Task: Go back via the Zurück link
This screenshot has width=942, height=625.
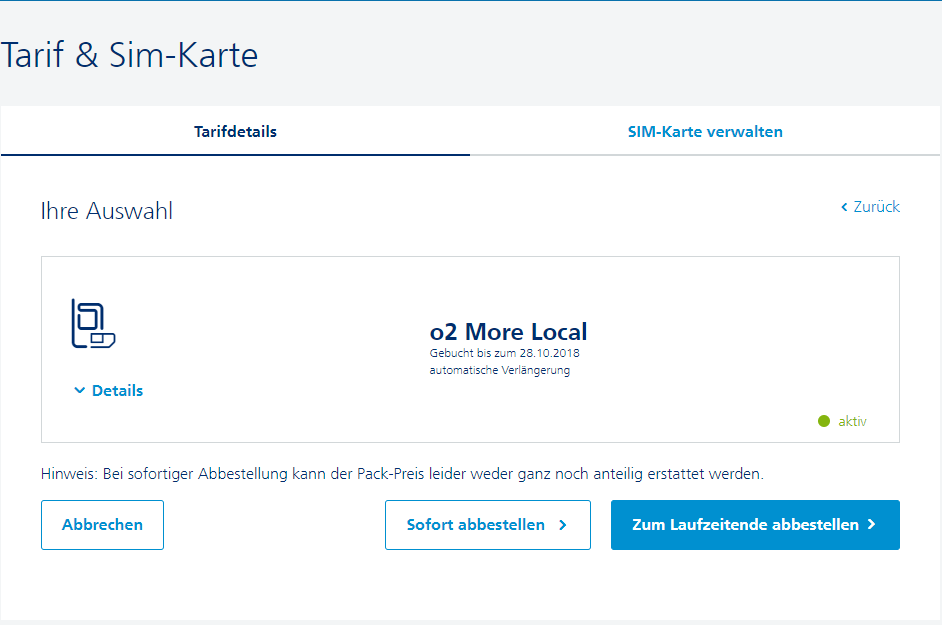Action: point(870,207)
